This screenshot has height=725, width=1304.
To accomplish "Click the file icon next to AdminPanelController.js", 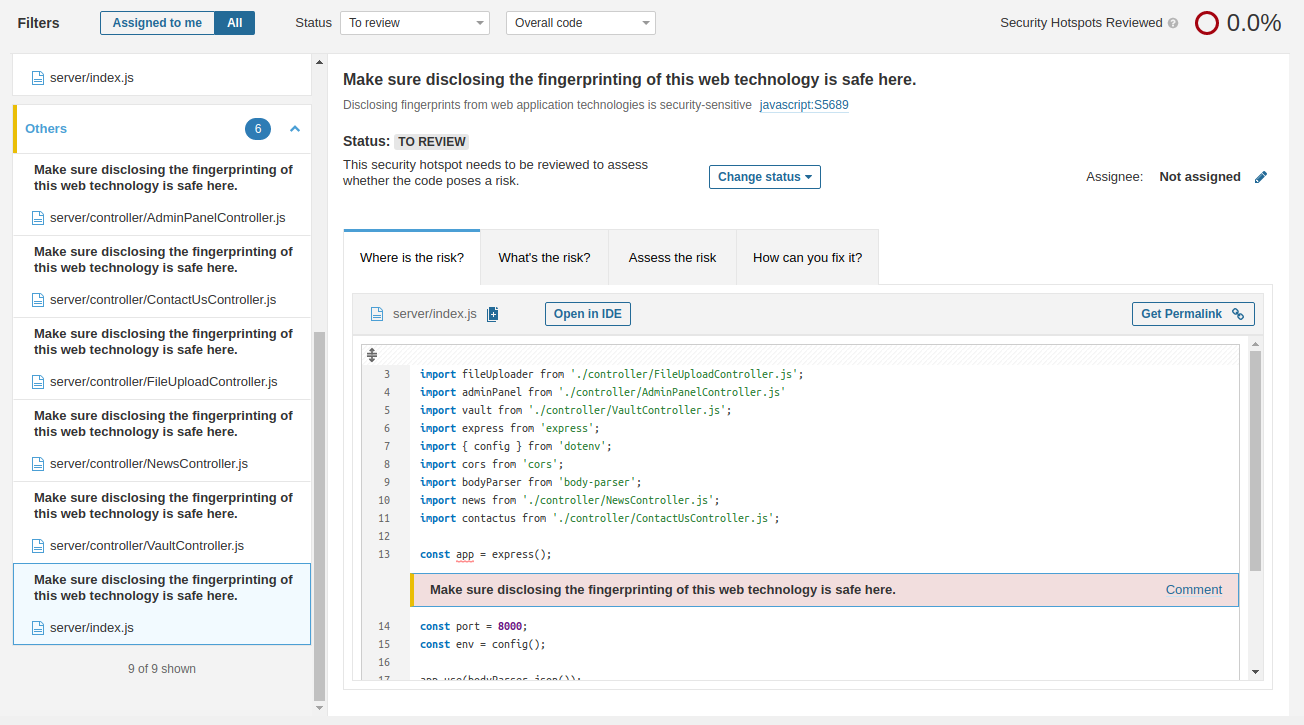I will [x=37, y=217].
